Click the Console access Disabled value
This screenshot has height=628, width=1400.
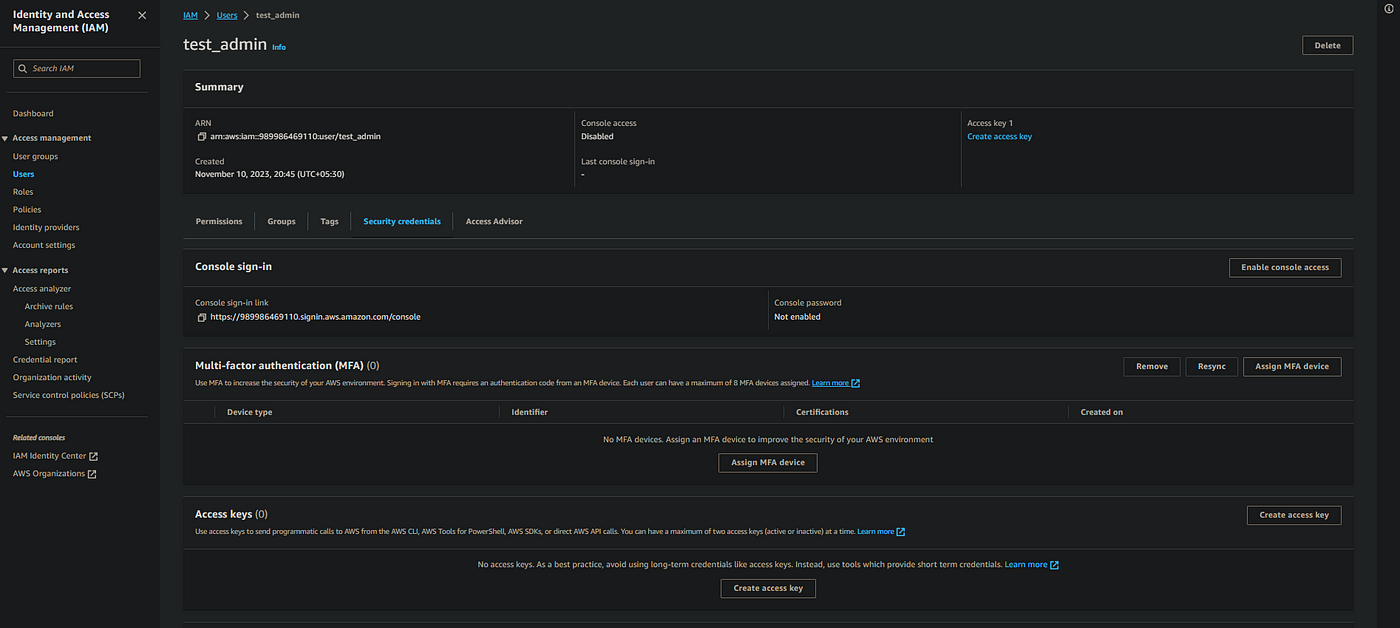pyautogui.click(x=597, y=136)
